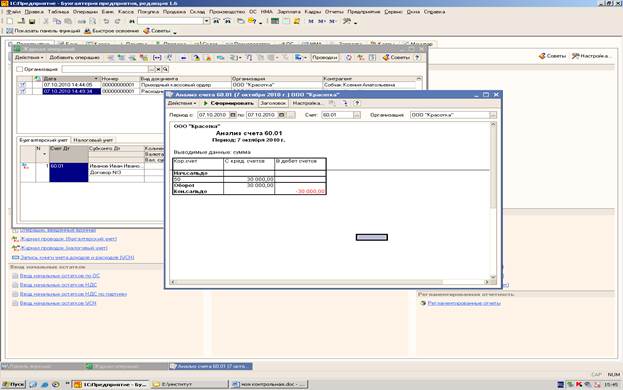This screenshot has width=623, height=390.
Task: Click the calendar icon beside Период с date
Action: coord(233,115)
